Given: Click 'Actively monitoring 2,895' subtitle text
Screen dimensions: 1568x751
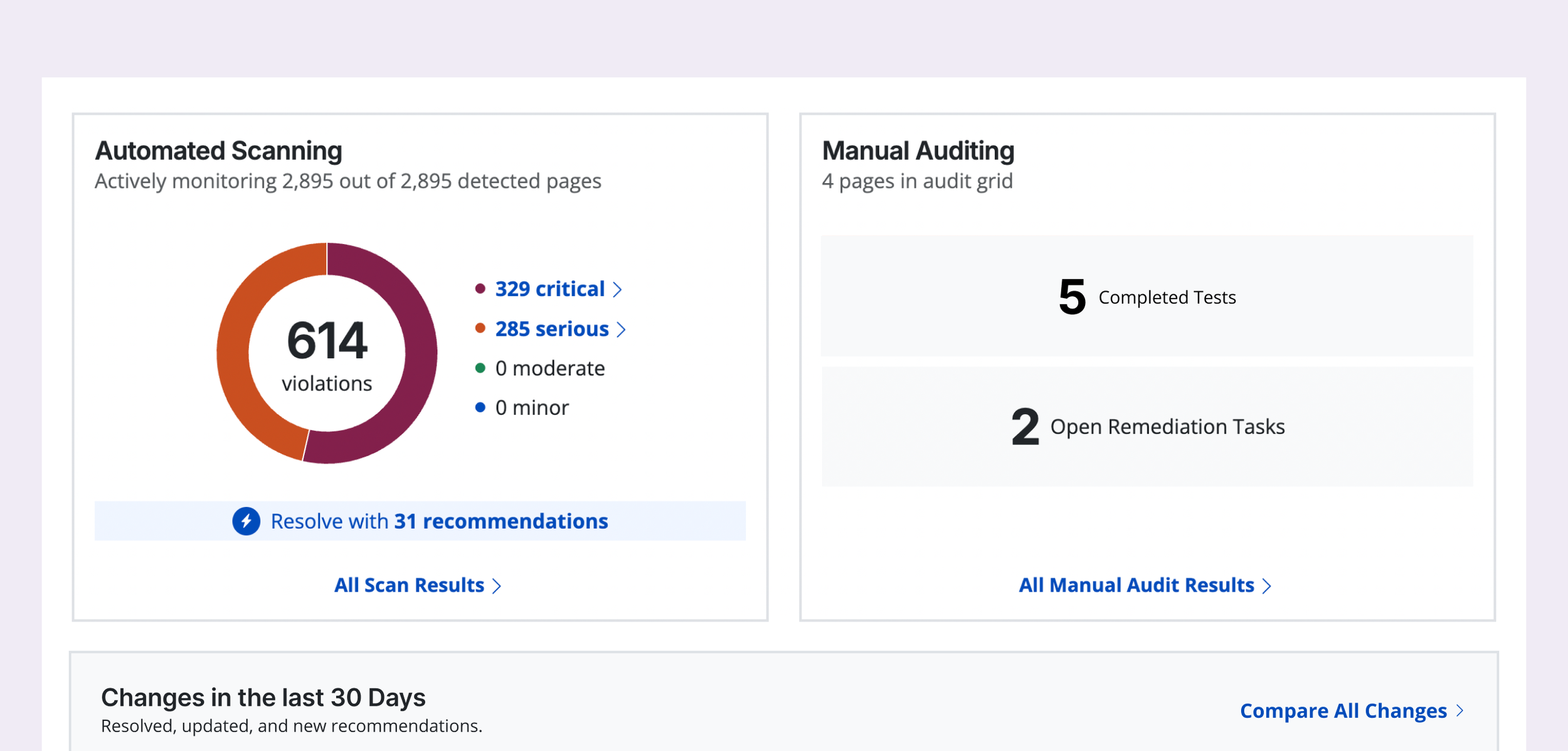Looking at the screenshot, I should pyautogui.click(x=348, y=181).
